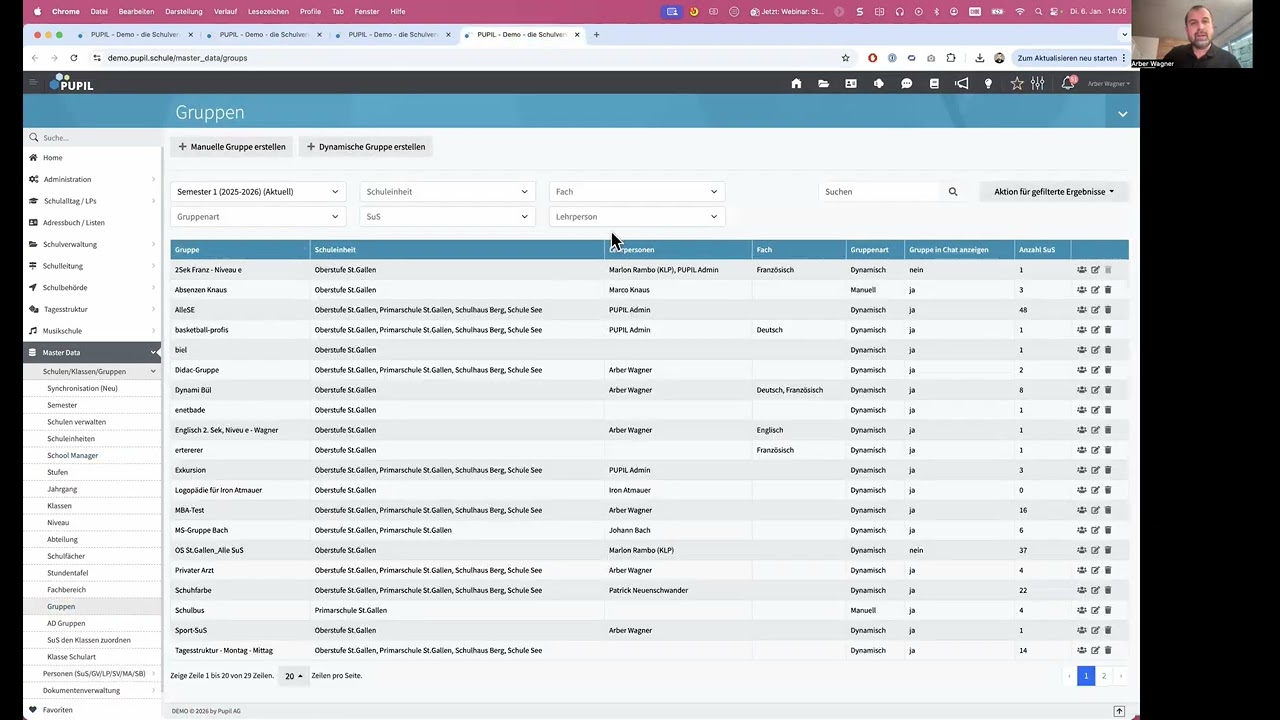
Task: Open the sliders settings icon in top bar
Action: (1038, 84)
